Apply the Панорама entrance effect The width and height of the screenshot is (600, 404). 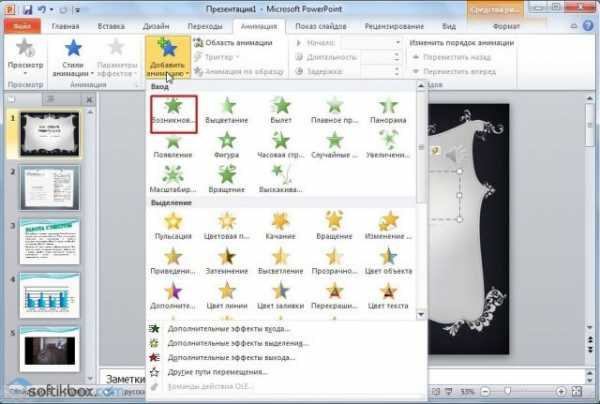(x=388, y=111)
